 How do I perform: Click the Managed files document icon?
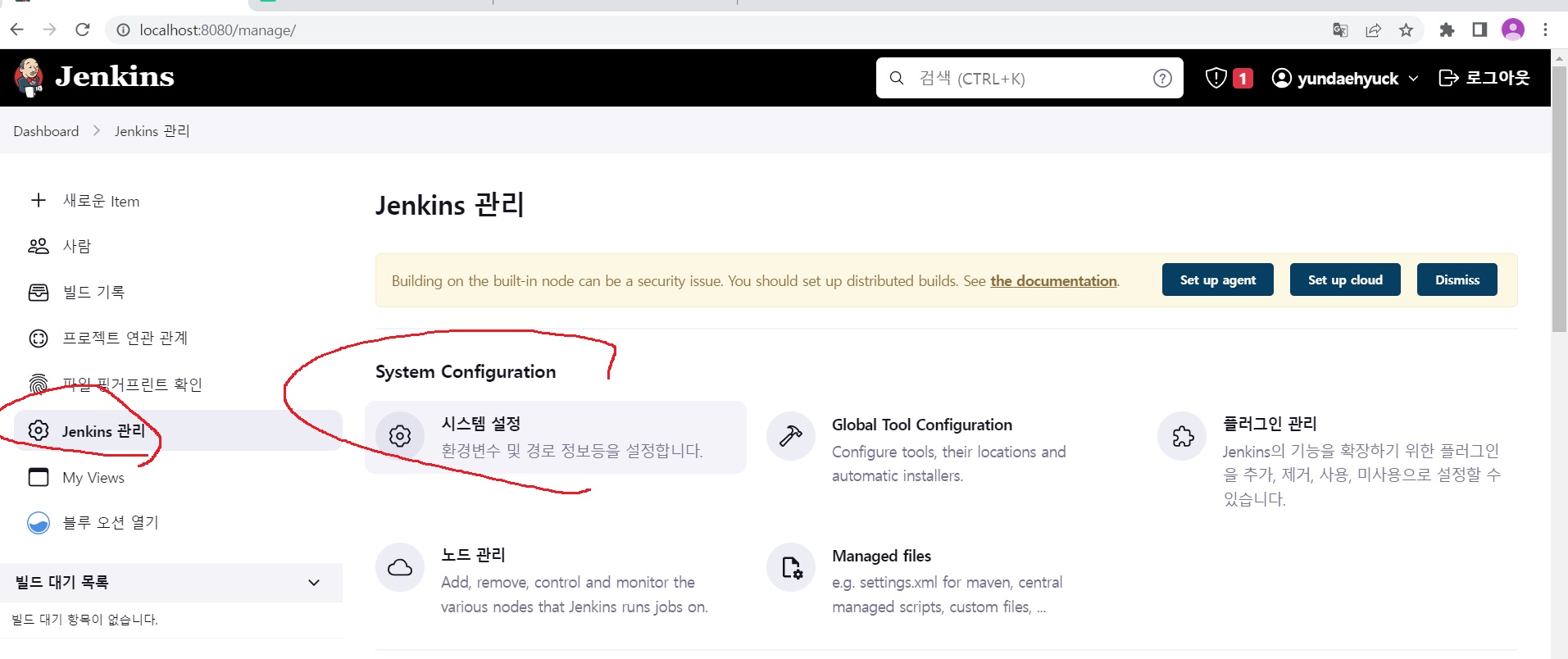pyautogui.click(x=791, y=567)
